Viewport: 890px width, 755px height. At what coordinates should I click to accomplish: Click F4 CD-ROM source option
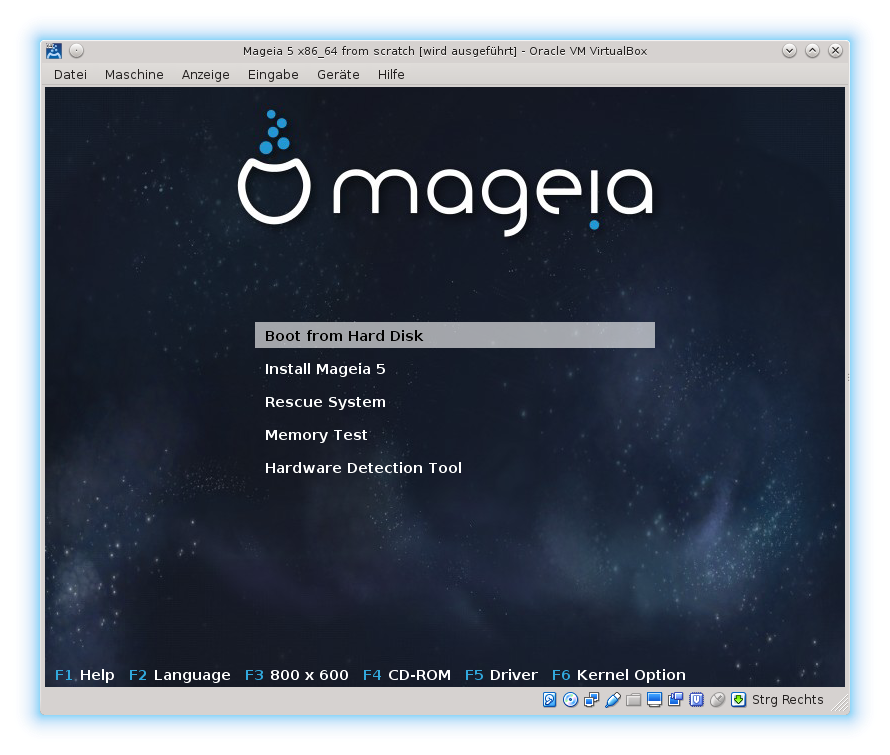click(x=406, y=675)
